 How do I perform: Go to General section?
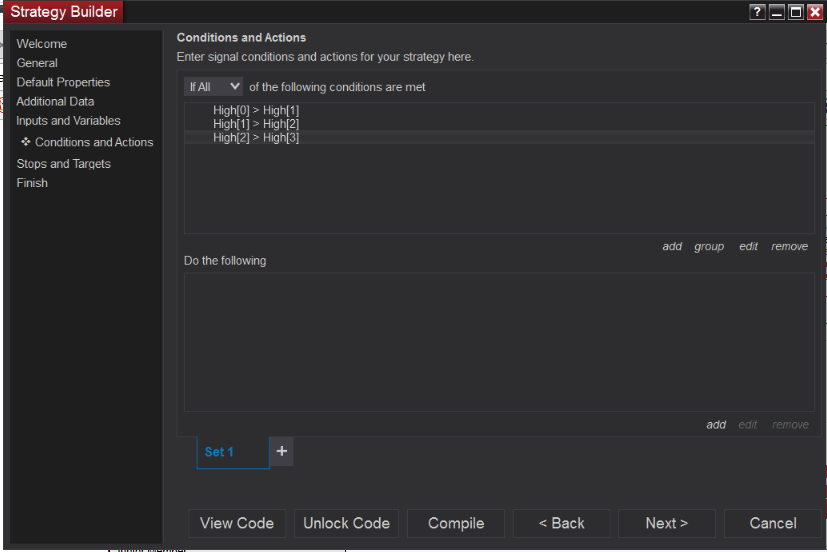click(37, 63)
